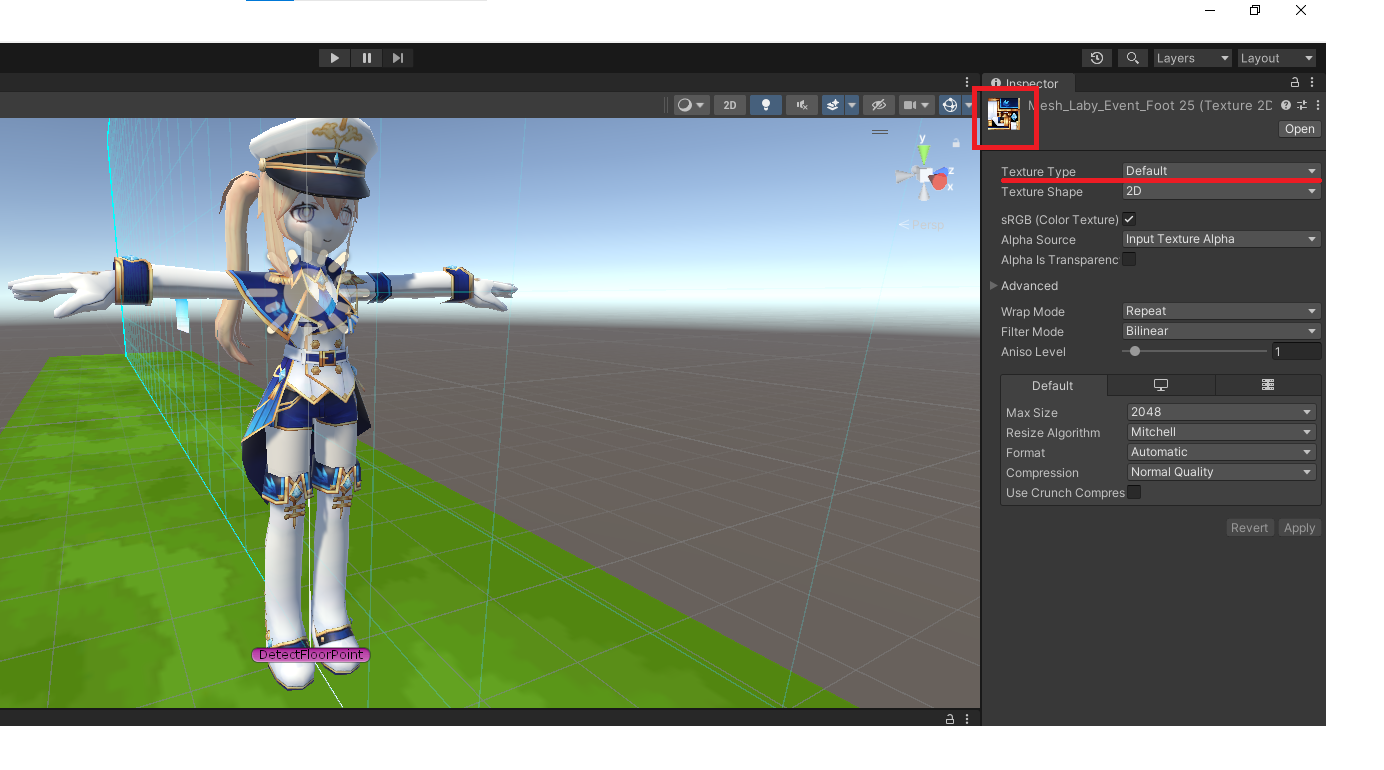
Task: Start Play mode with the play button
Action: 335,58
